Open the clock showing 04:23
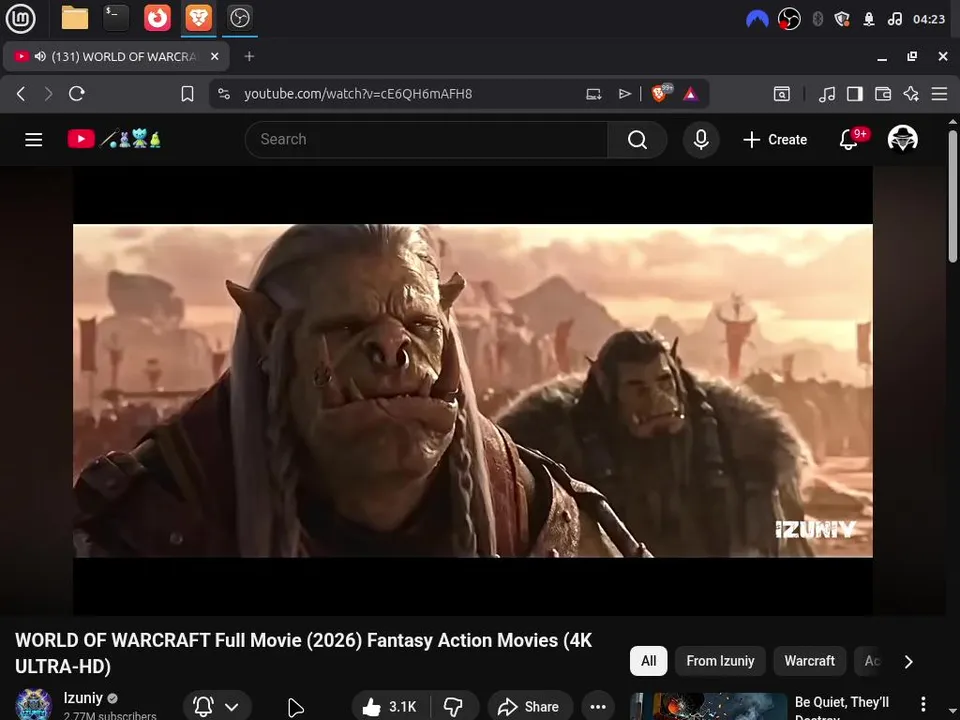The width and height of the screenshot is (960, 720). 929,19
